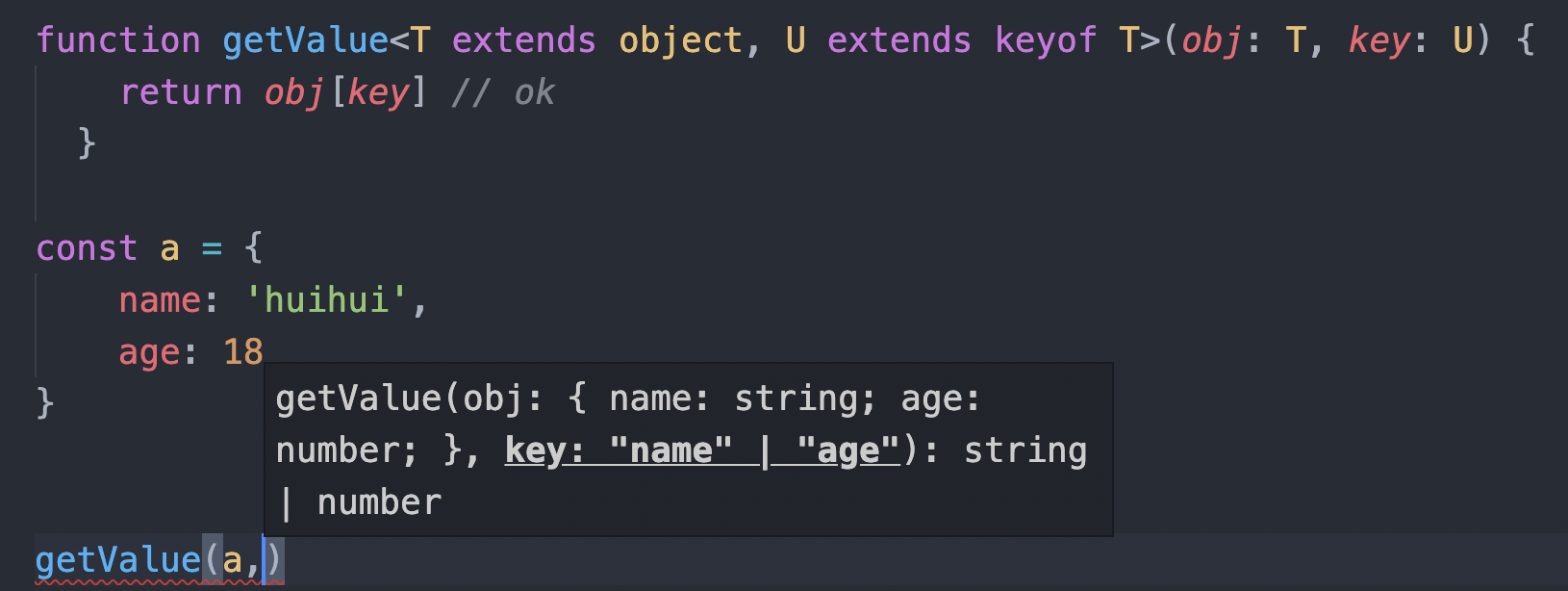Viewport: 1568px width, 591px height.
Task: Click variable 'a' in the const declaration
Action: point(170,248)
